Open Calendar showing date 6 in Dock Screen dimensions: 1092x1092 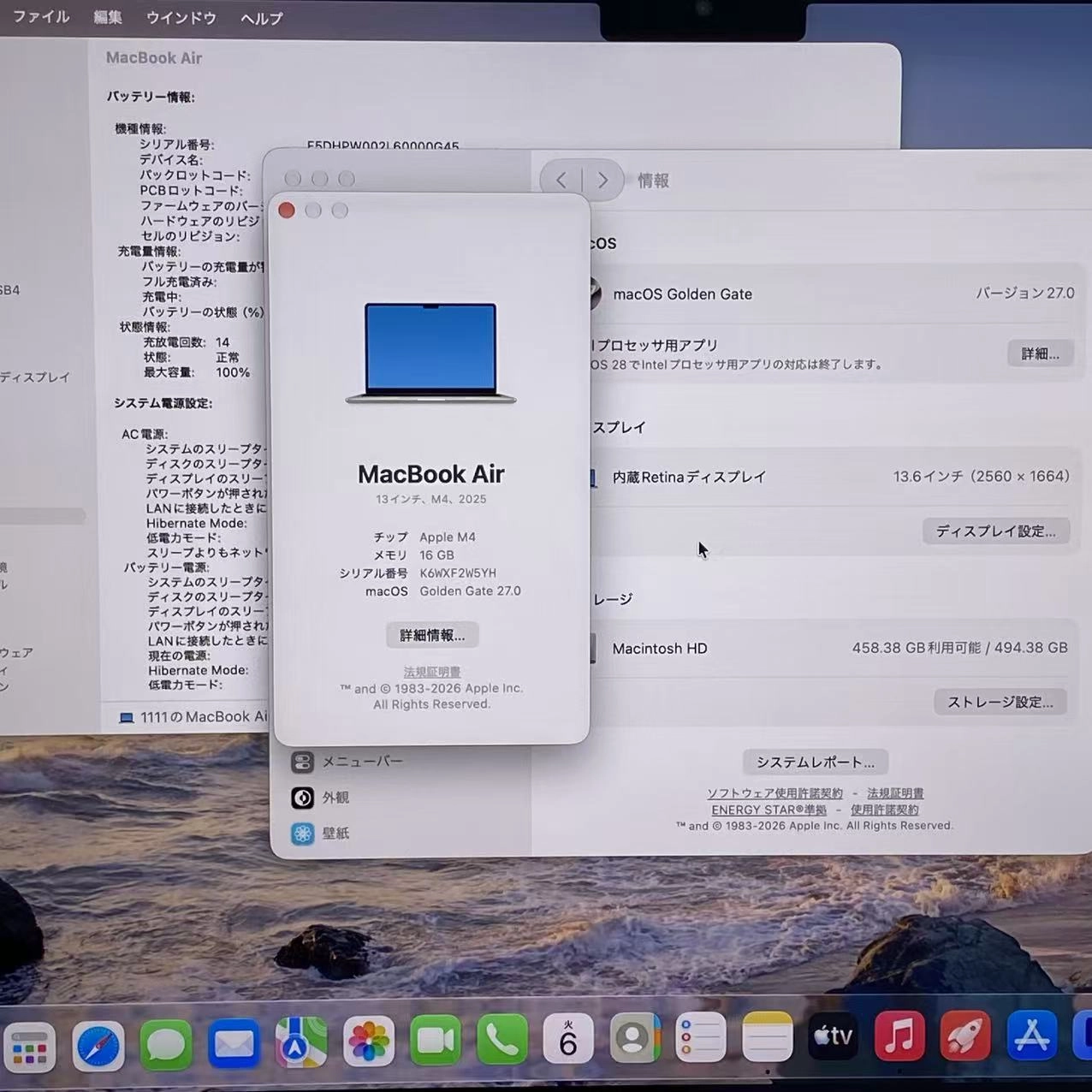click(568, 1039)
